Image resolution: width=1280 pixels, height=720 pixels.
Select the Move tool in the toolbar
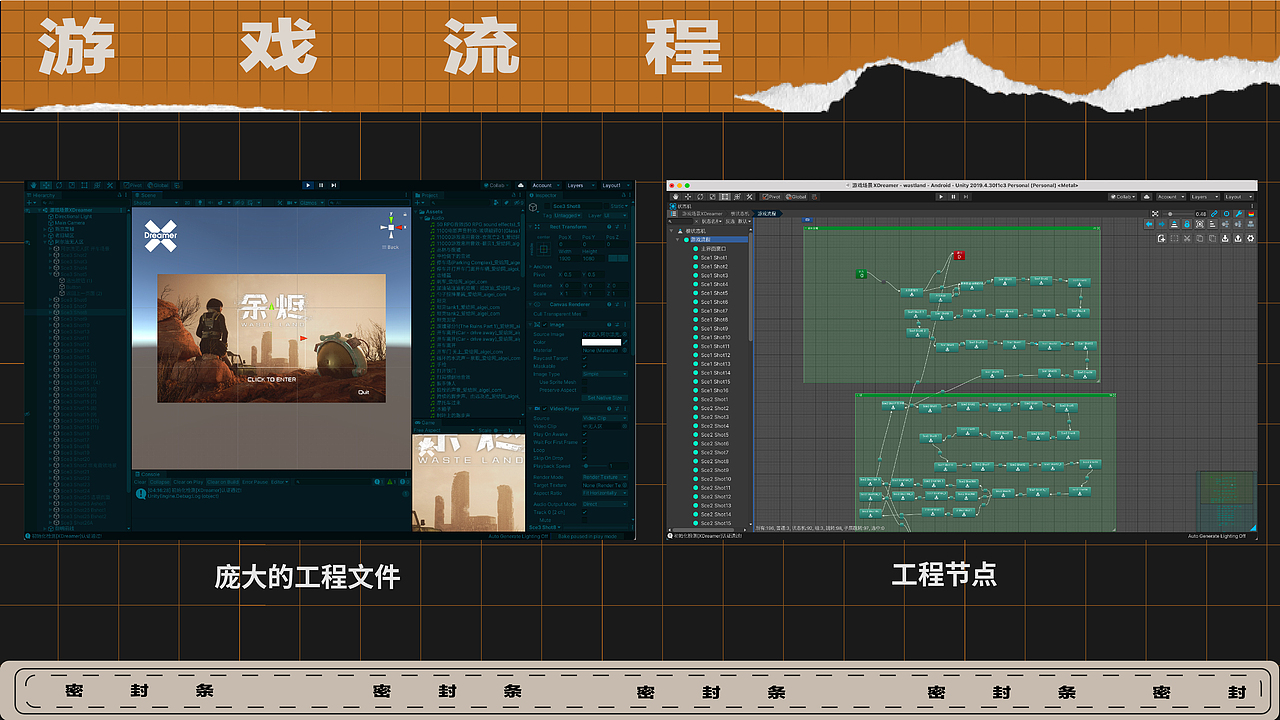[x=46, y=185]
